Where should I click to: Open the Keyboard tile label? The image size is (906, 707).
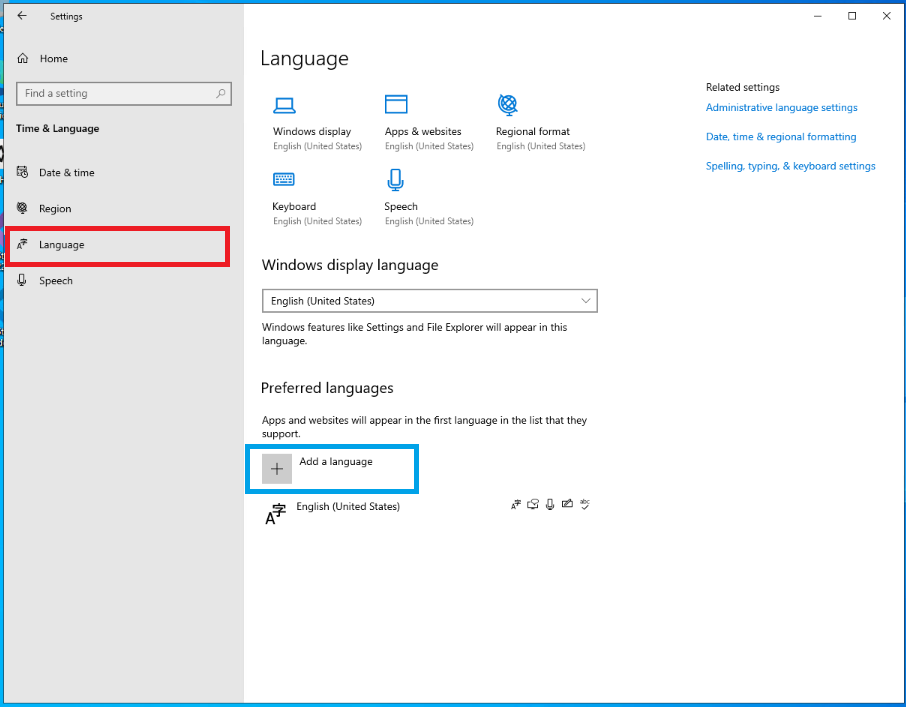[294, 206]
